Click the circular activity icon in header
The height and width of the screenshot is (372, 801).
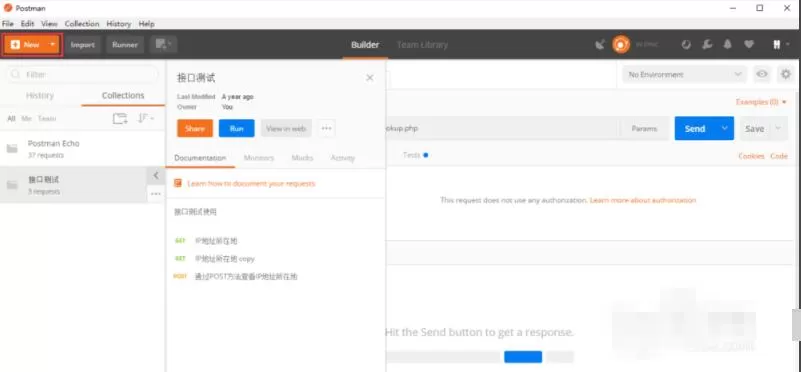686,45
